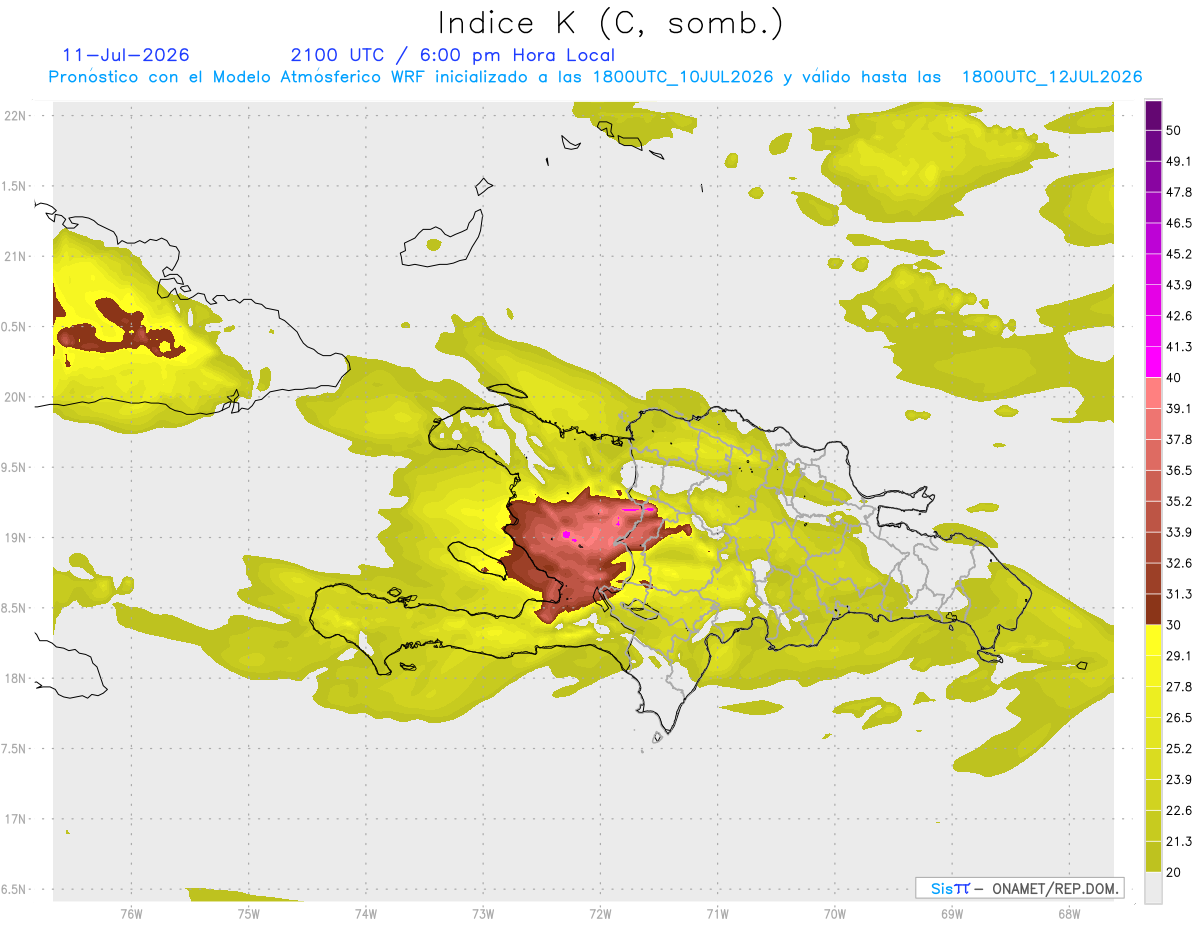
Task: Click the 69W longitude axis label
Action: 951,913
